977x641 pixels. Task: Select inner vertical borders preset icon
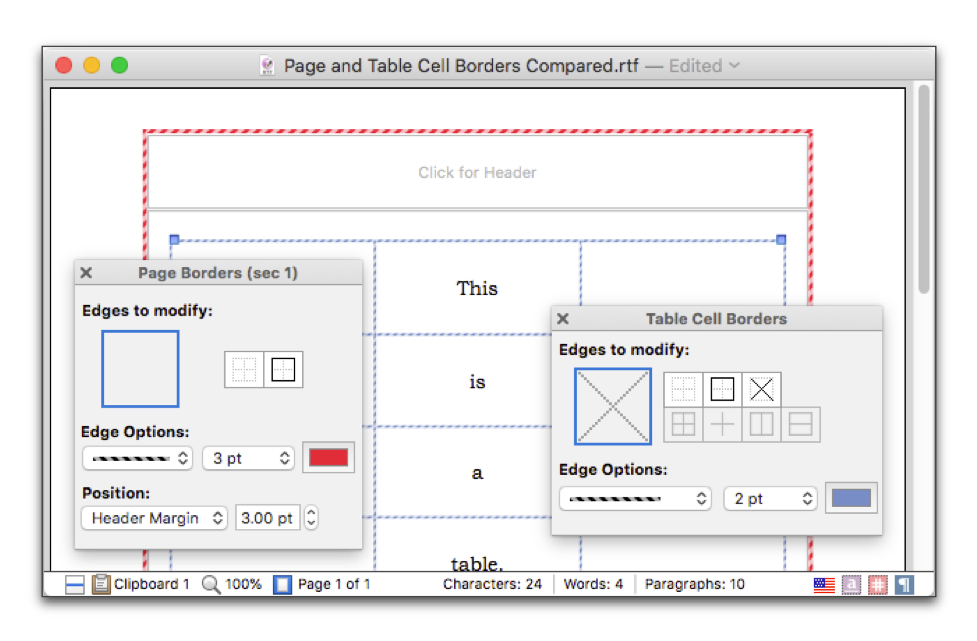pyautogui.click(x=761, y=425)
